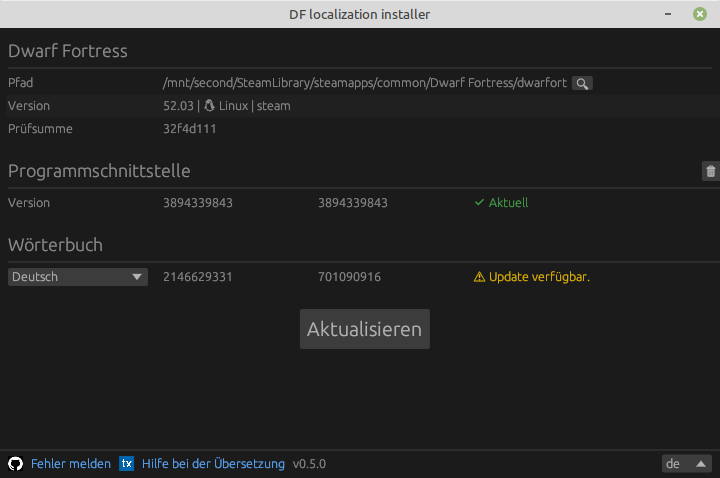Click the Aktuell status text
Screen dimensions: 720x478
508,202
